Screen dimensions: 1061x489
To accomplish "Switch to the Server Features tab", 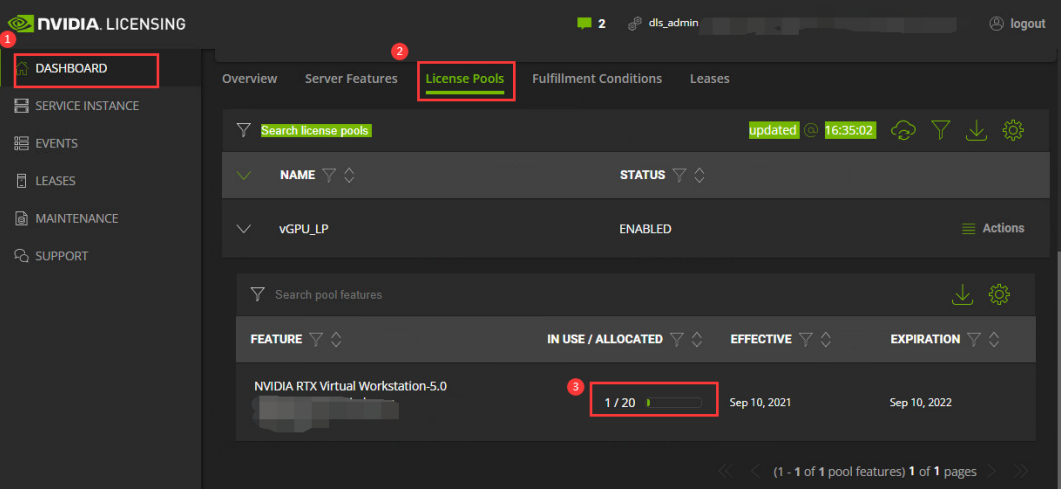I will click(351, 78).
